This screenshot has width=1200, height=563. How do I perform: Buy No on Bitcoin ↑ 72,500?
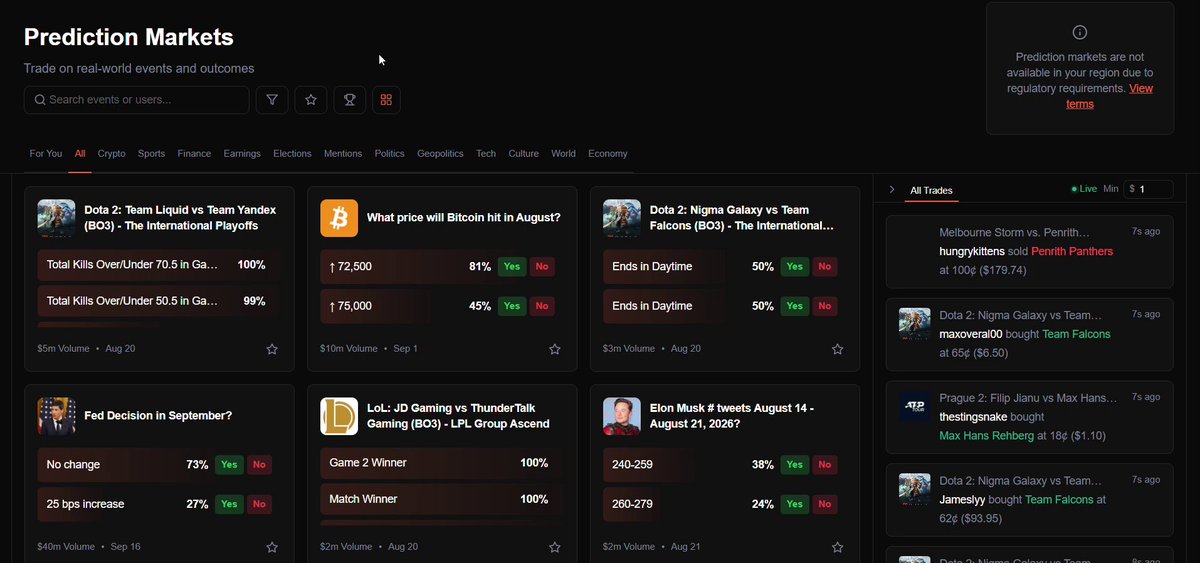(542, 267)
